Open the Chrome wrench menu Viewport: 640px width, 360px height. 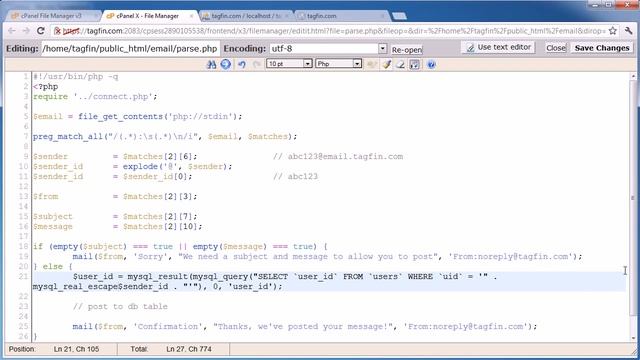(x=629, y=31)
